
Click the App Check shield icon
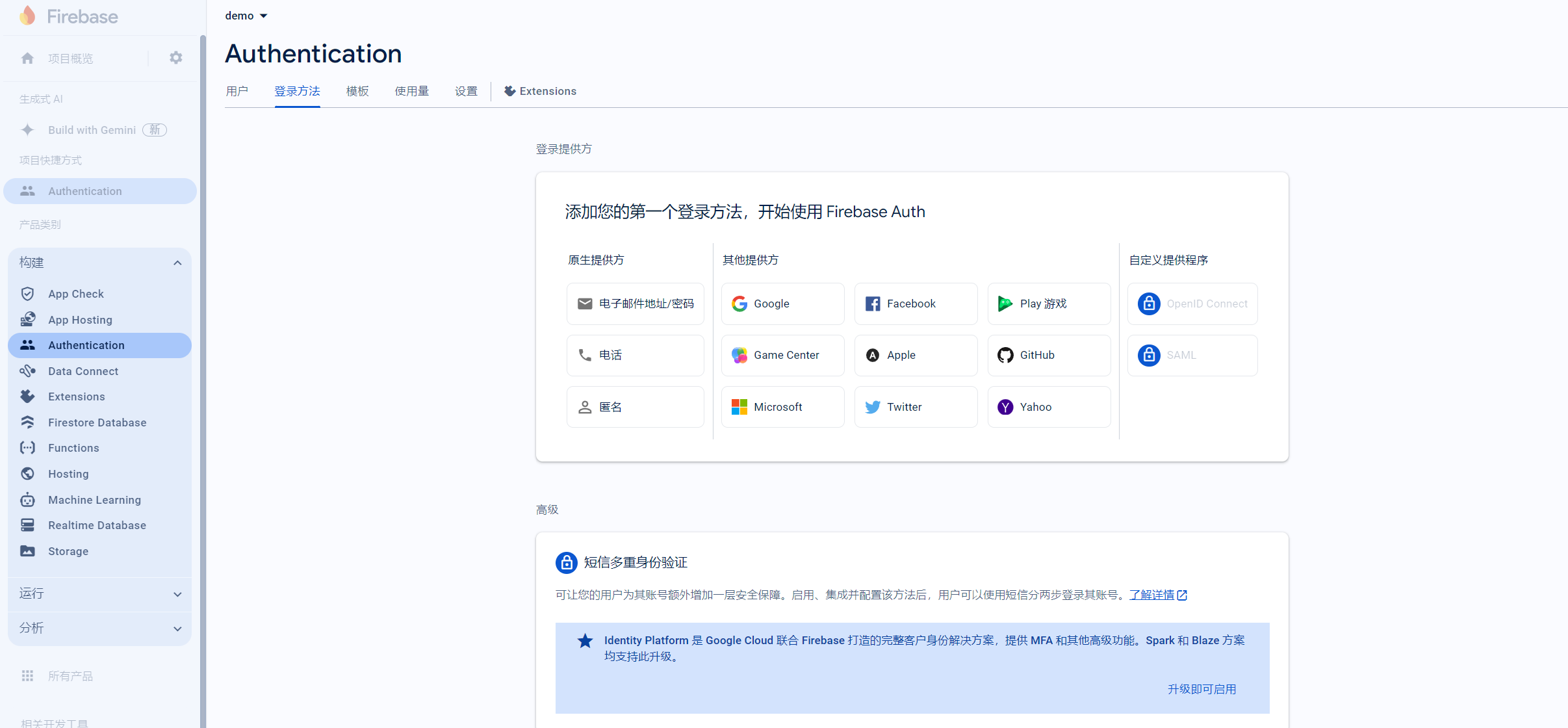(x=27, y=294)
